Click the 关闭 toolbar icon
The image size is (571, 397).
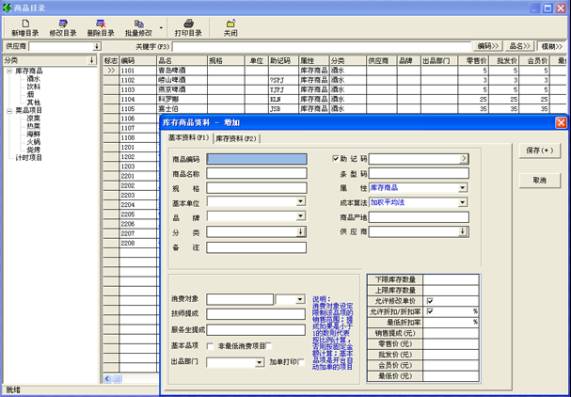pos(231,24)
